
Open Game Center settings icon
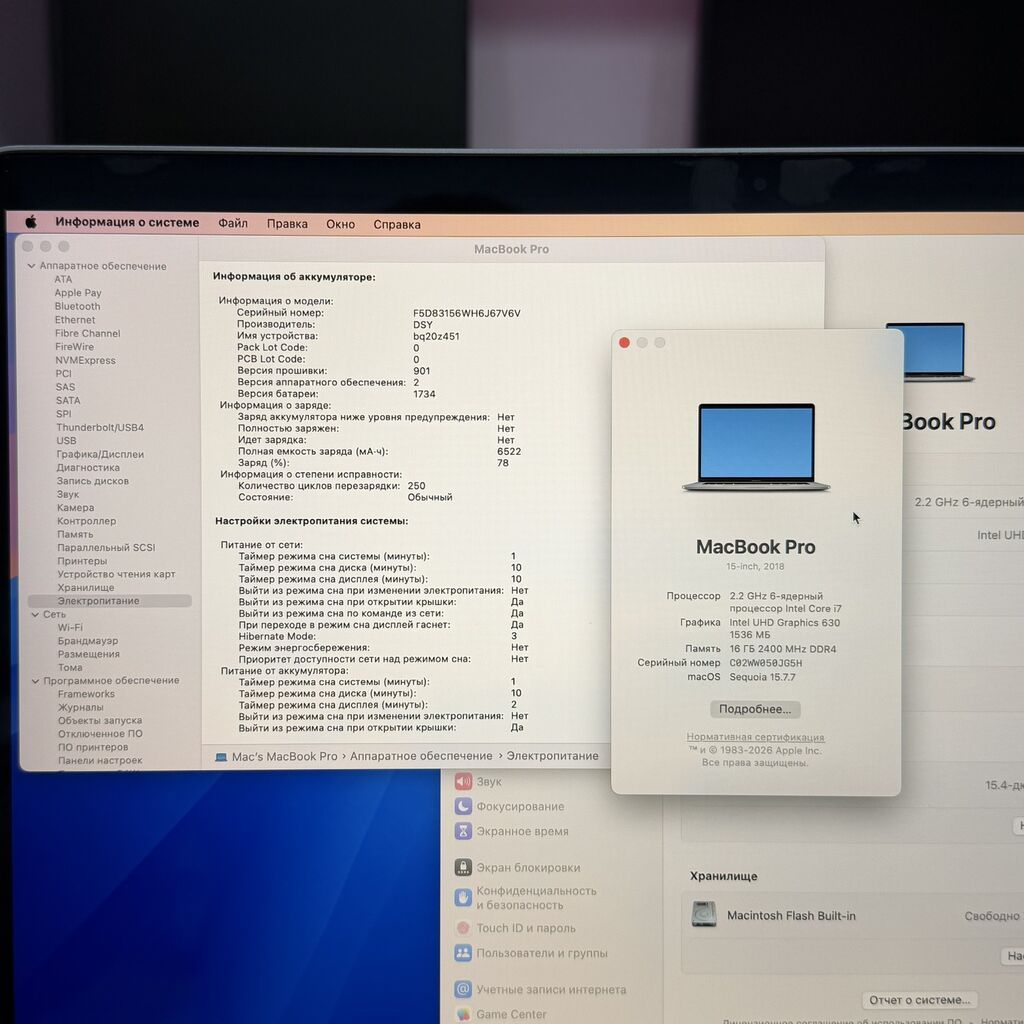coord(463,1014)
